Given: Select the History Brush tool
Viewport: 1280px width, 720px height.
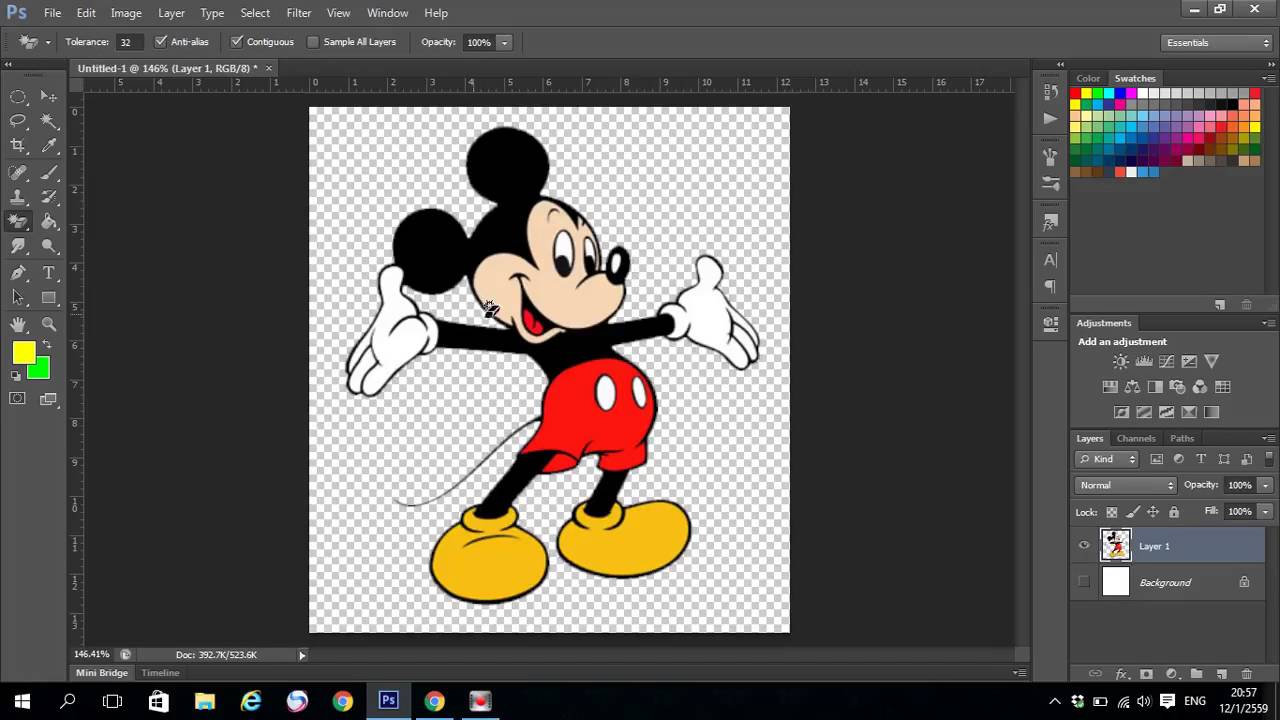Looking at the screenshot, I should (x=48, y=197).
